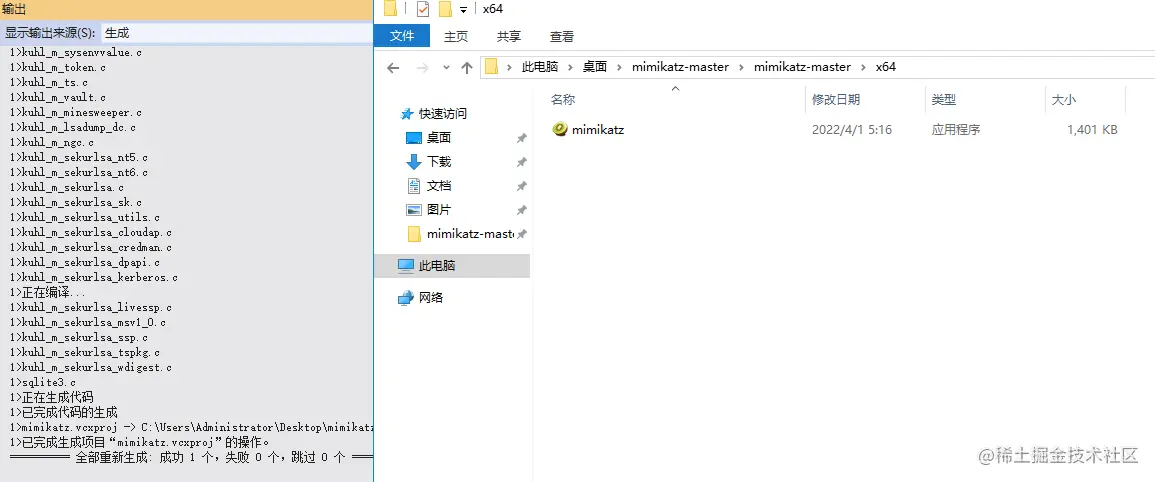Select 快速访问 in navigation pane

tap(443, 114)
